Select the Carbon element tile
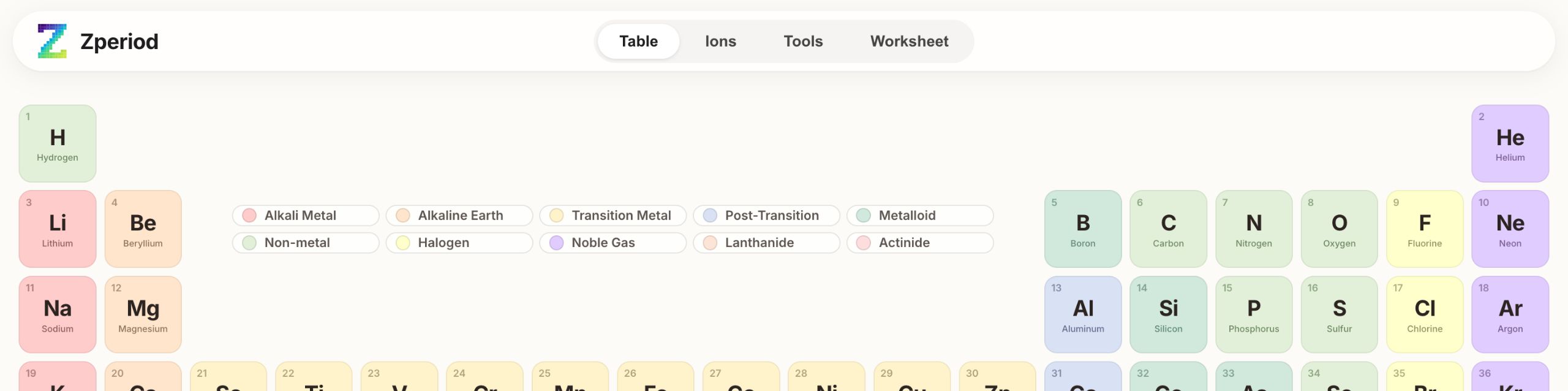This screenshot has width=1568, height=391. (1168, 229)
